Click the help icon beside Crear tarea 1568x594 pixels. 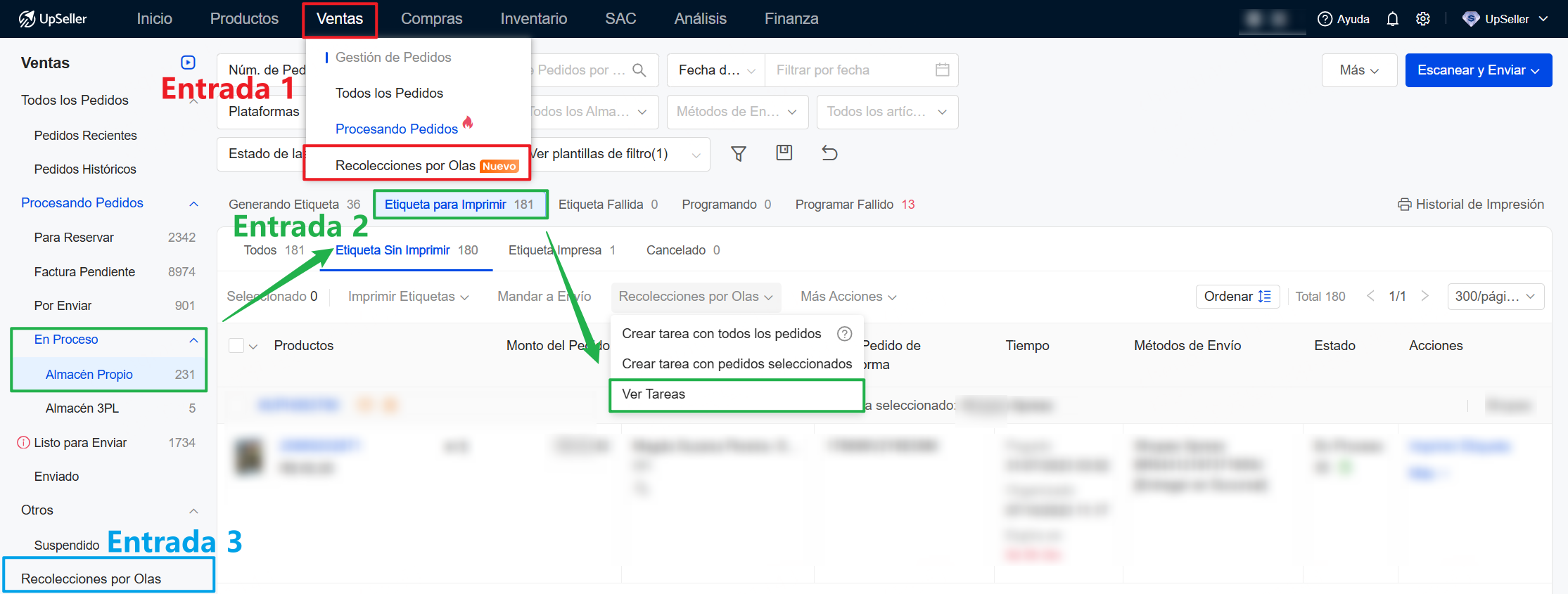tap(844, 334)
